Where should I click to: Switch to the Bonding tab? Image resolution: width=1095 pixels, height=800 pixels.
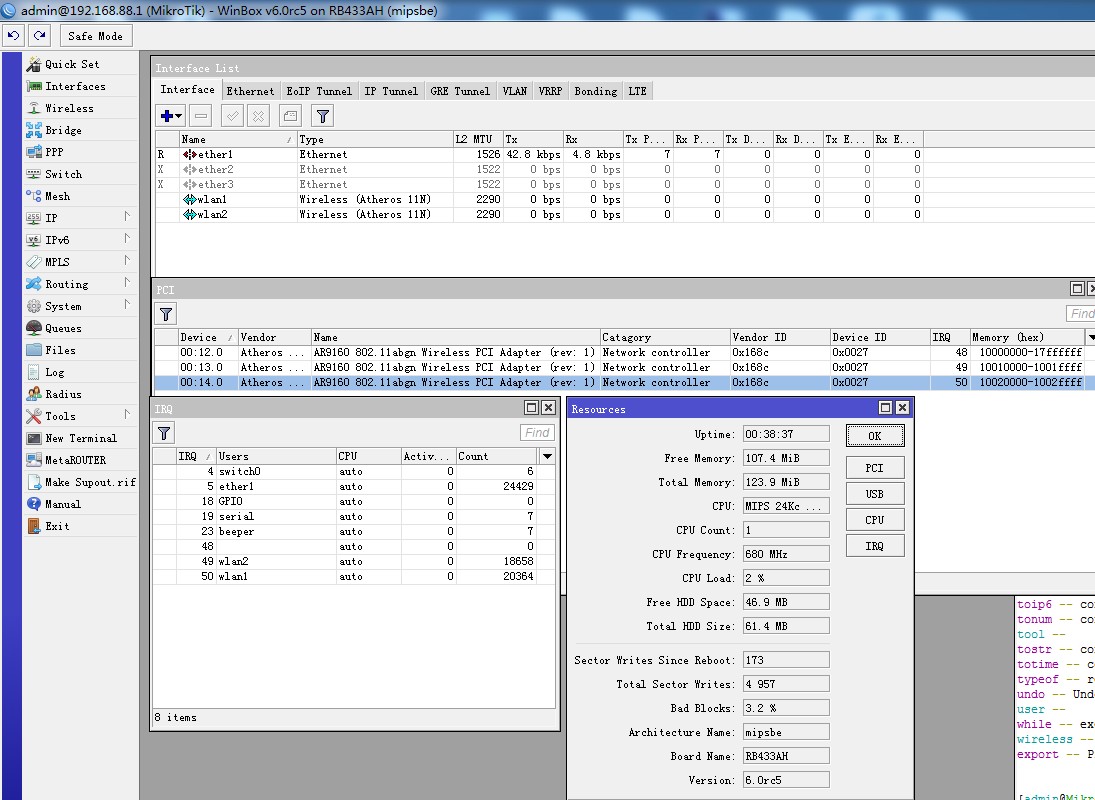pyautogui.click(x=596, y=91)
